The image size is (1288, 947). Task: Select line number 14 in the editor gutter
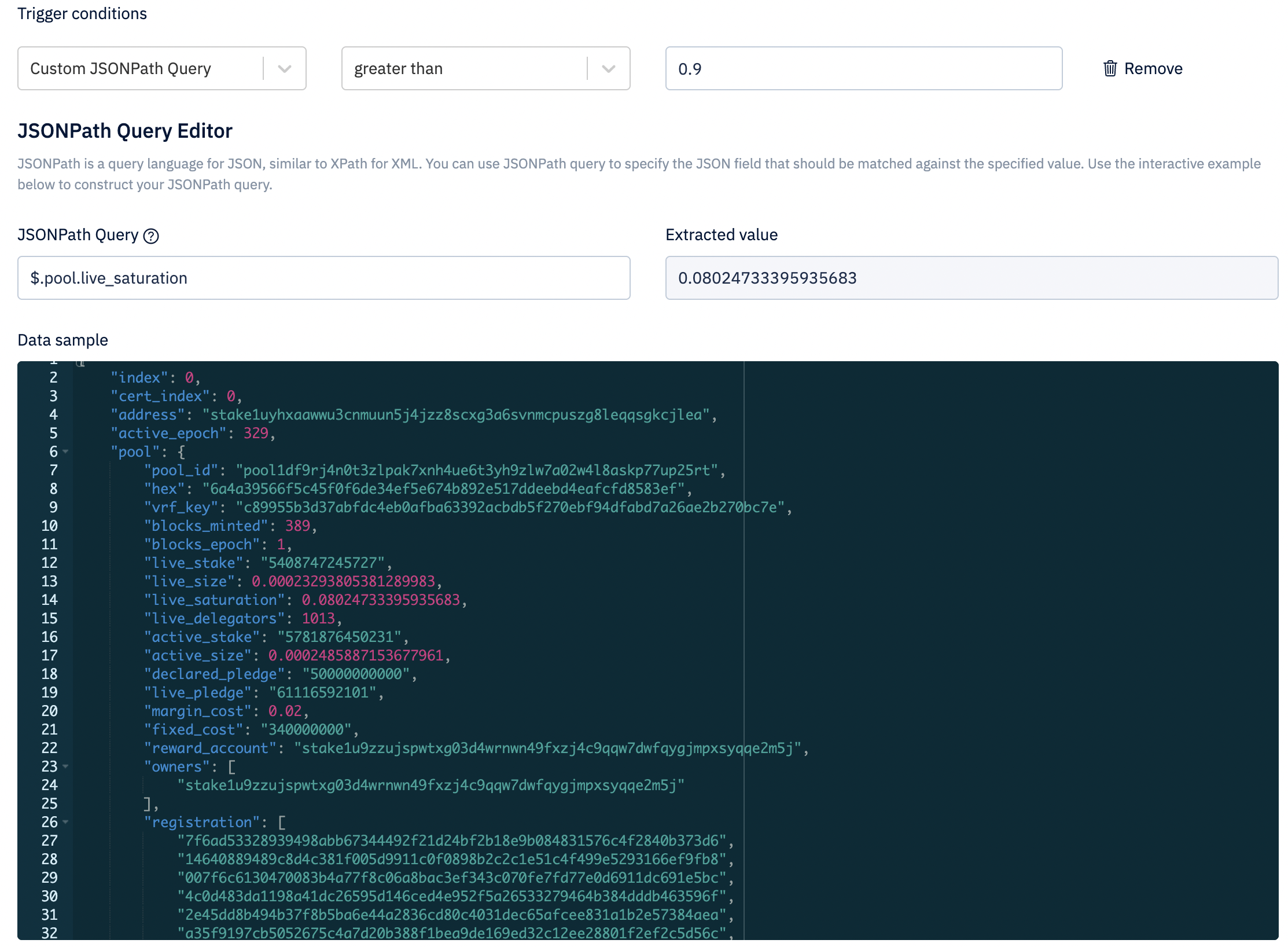point(50,600)
